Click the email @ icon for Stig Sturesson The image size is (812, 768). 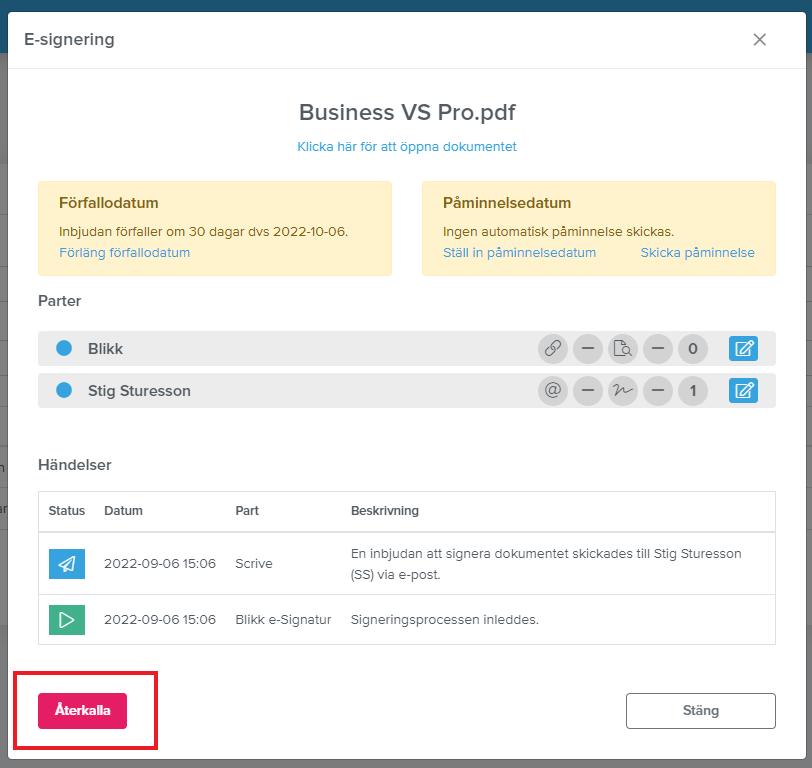553,390
